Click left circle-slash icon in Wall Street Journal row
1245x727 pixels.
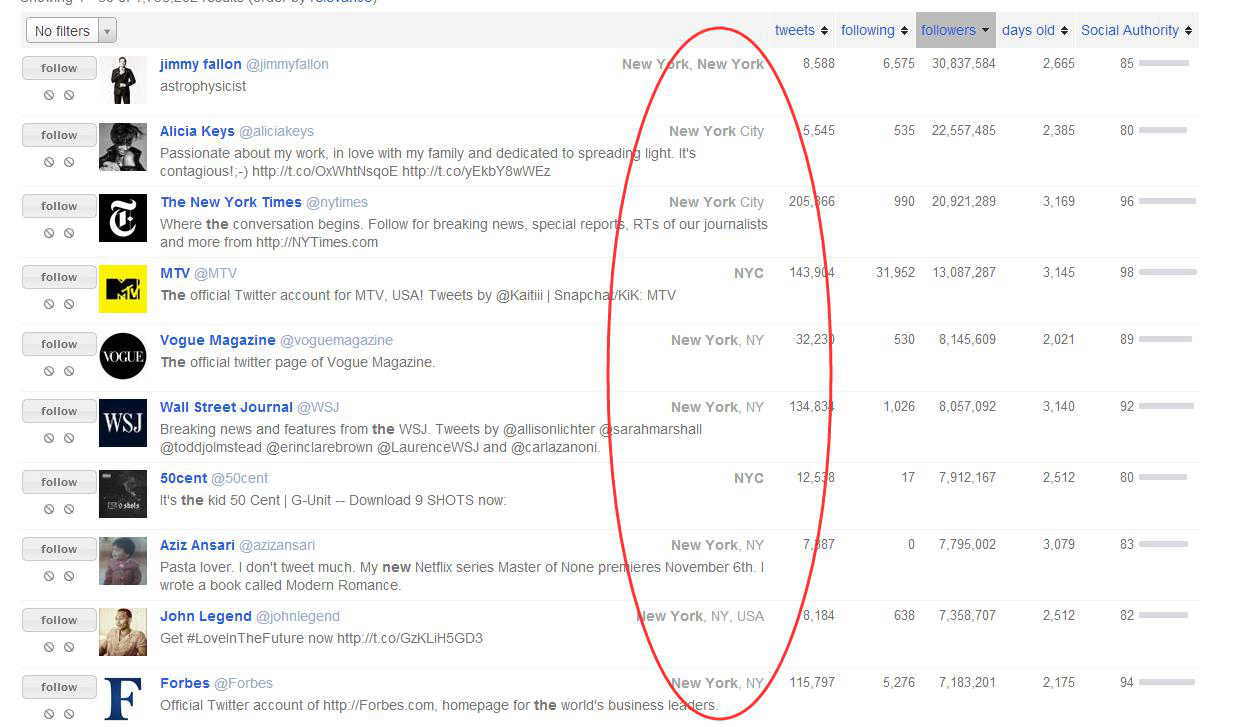(49, 438)
